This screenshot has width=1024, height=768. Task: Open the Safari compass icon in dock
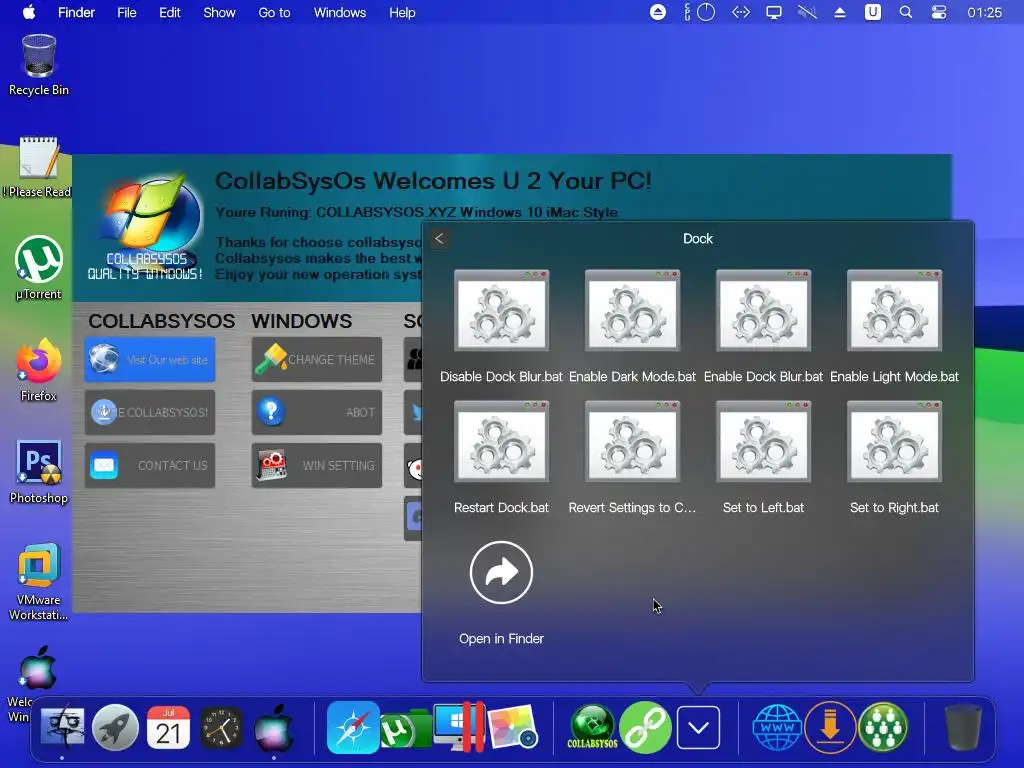[x=353, y=727]
